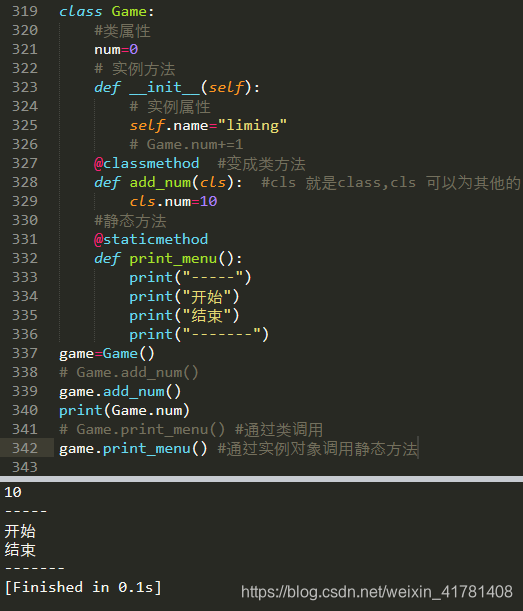This screenshot has width=523, height=611.
Task: Click the 'def add_num(cls):' definition
Action: point(168,182)
